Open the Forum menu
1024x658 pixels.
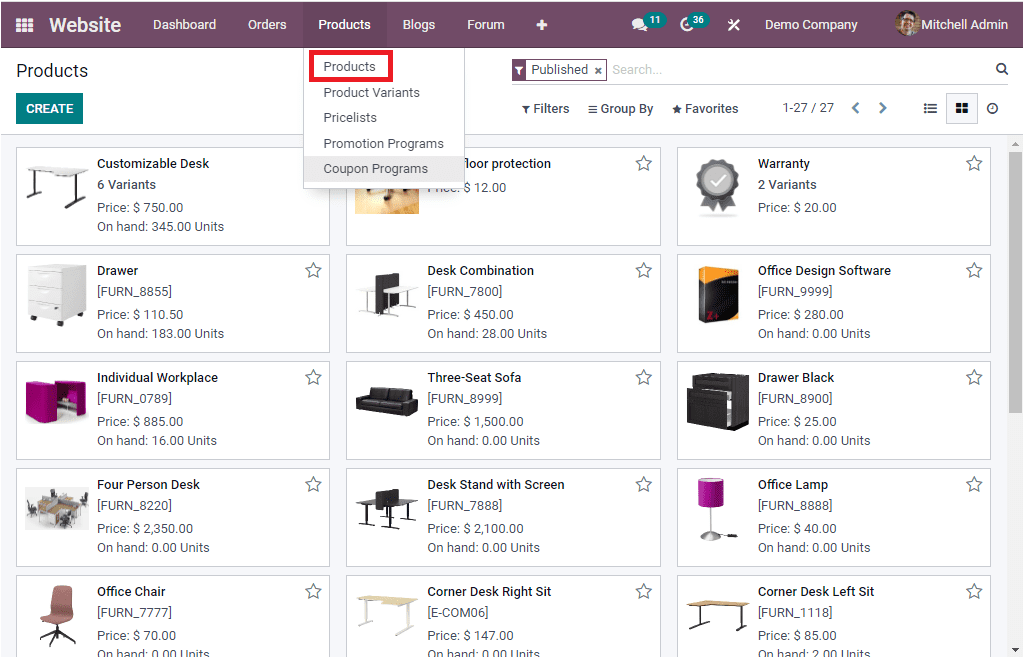[485, 24]
